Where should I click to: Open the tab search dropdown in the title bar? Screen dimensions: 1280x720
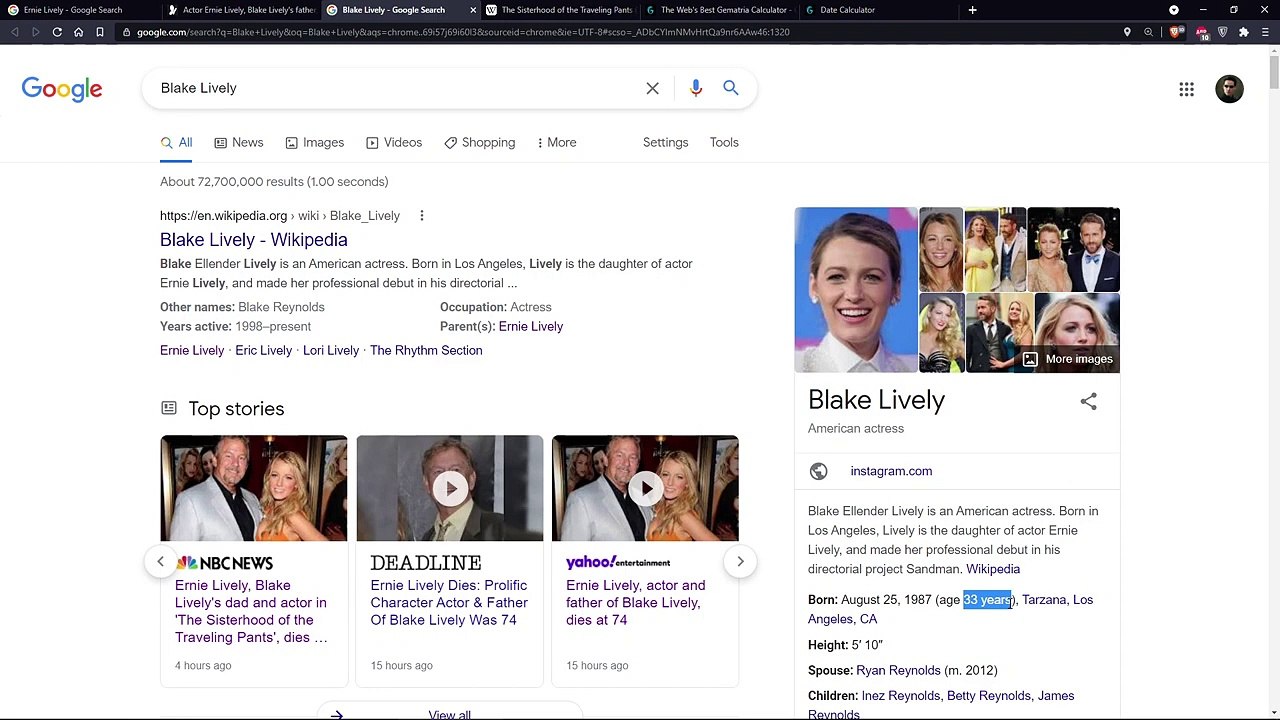point(1174,10)
